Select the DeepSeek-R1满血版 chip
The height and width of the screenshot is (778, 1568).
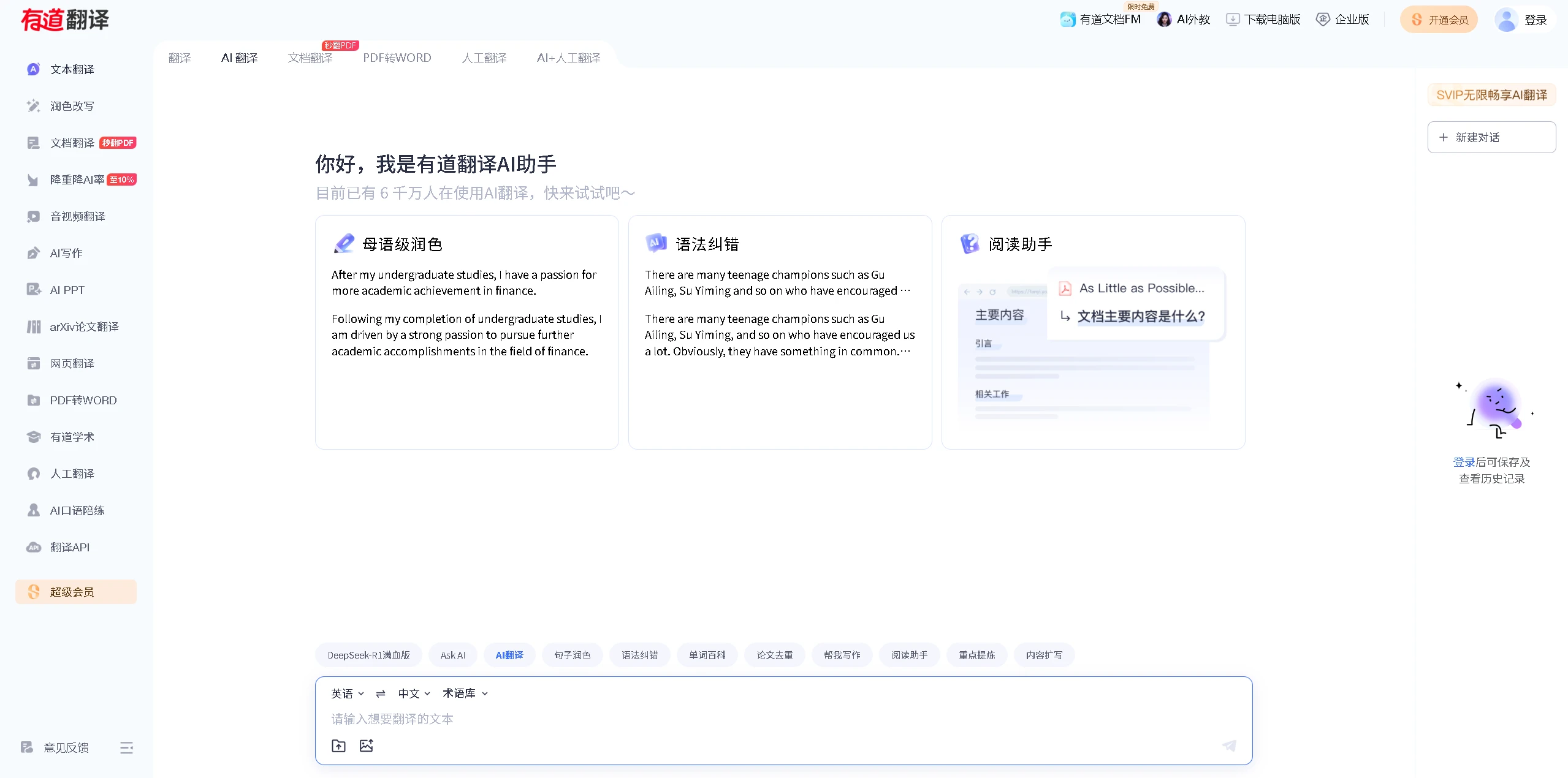coord(368,655)
